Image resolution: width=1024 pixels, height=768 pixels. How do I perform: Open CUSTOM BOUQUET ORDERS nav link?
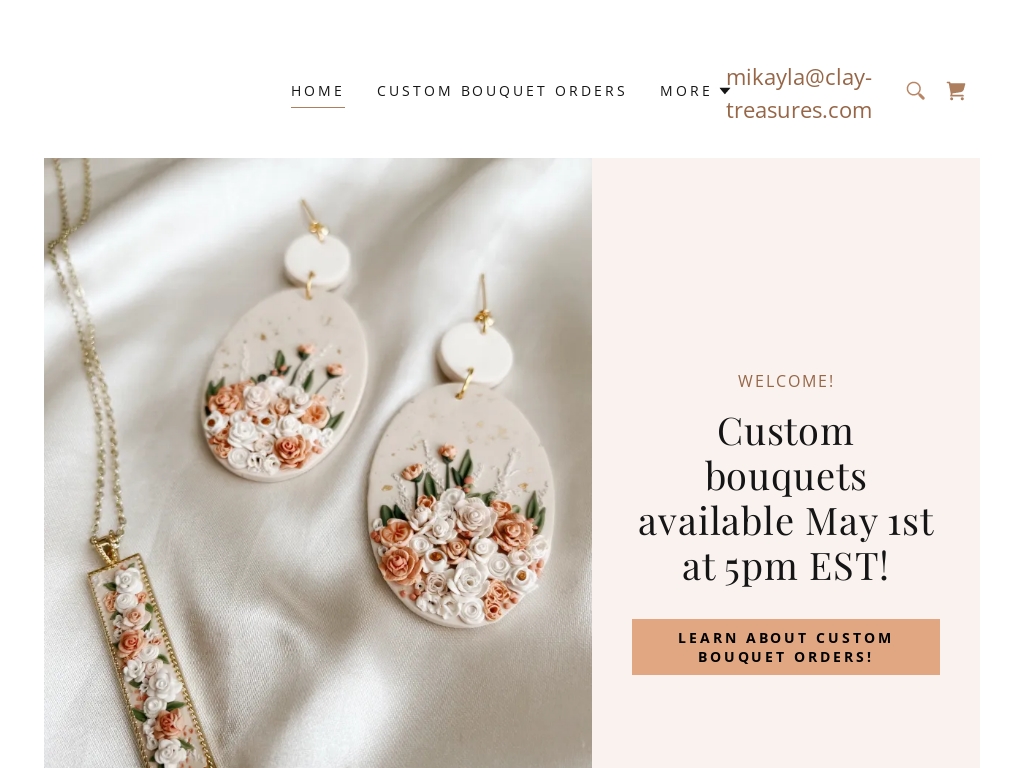pyautogui.click(x=502, y=91)
